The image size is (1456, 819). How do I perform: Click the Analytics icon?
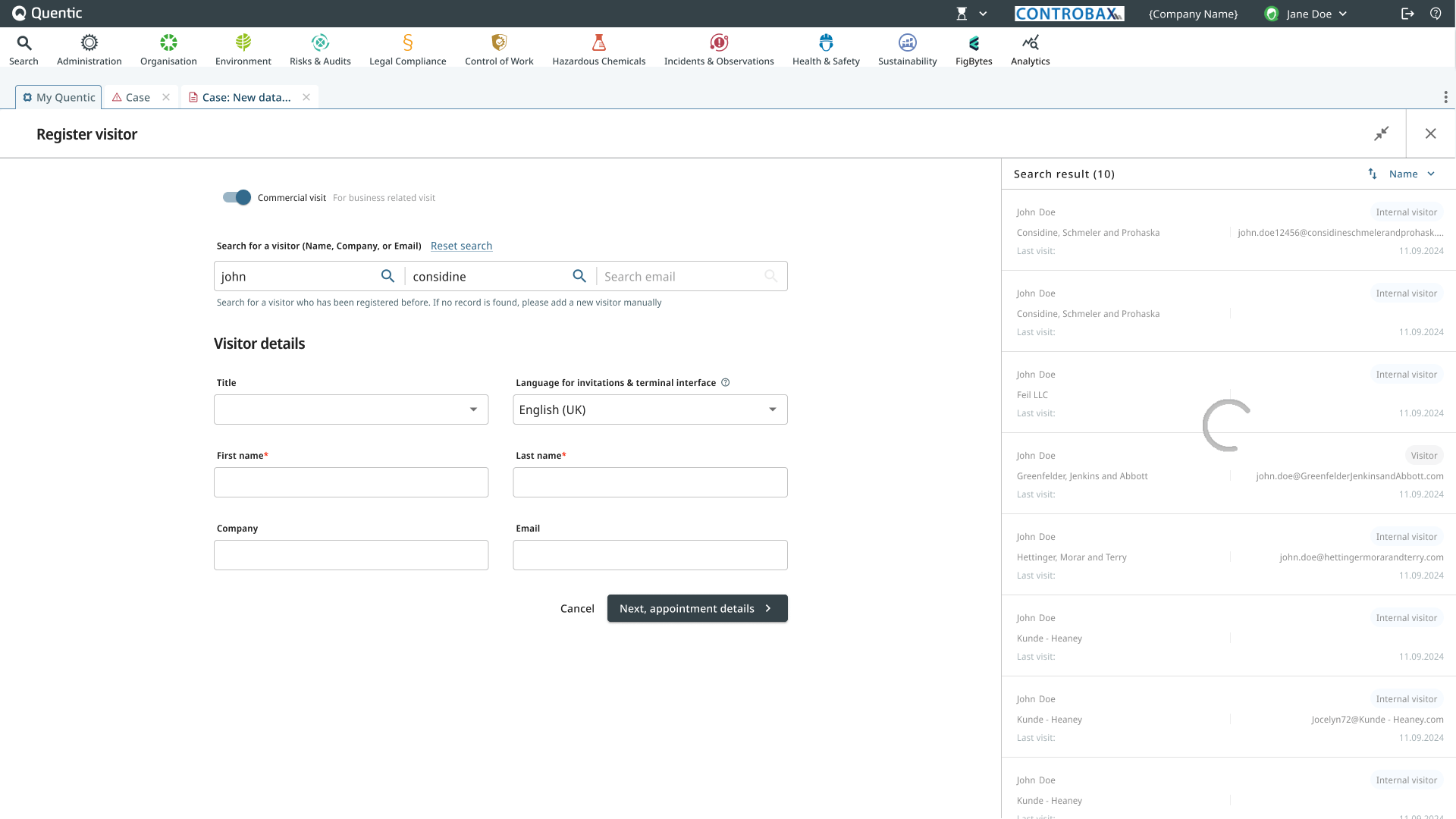click(x=1030, y=42)
